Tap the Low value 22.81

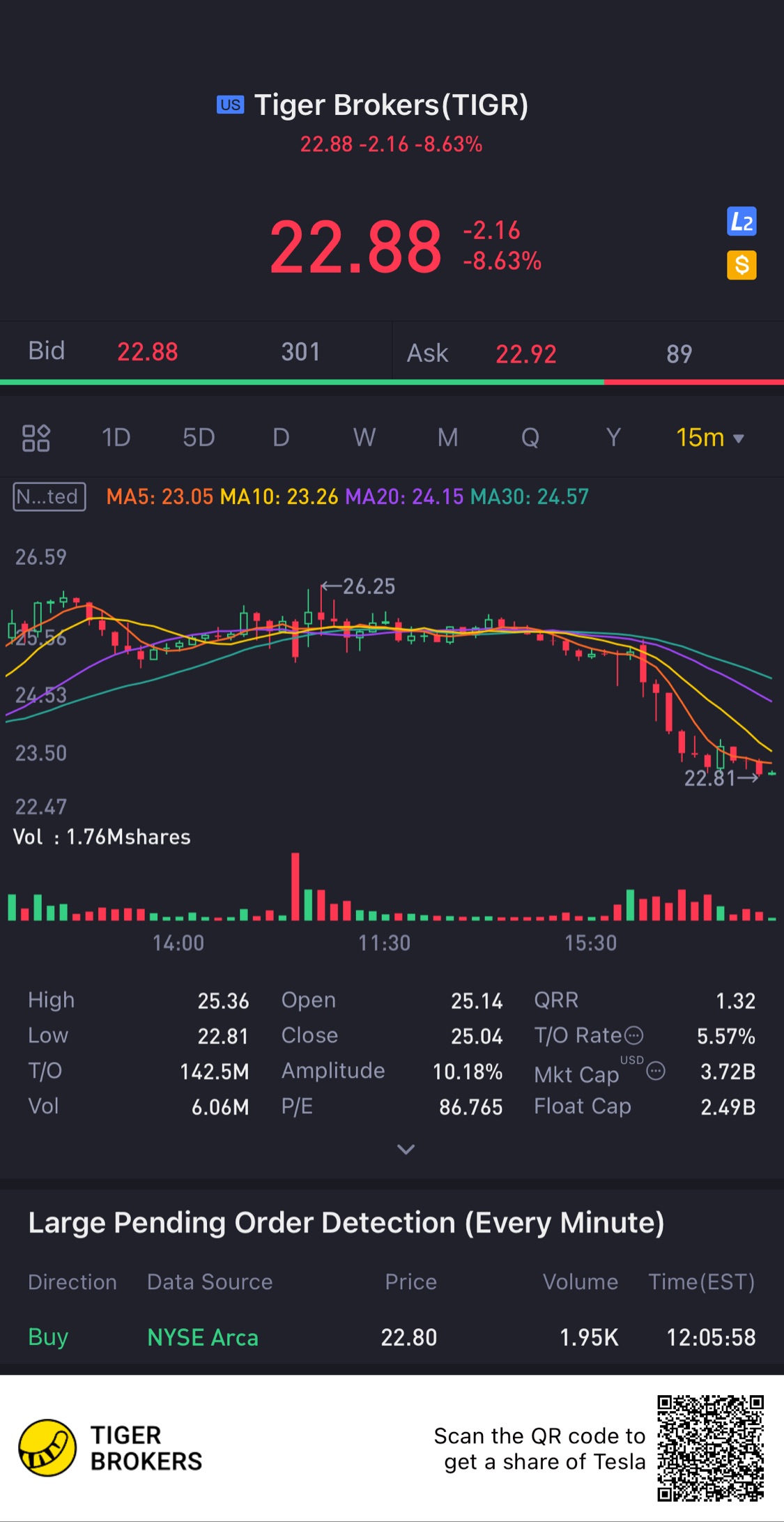click(x=223, y=1036)
